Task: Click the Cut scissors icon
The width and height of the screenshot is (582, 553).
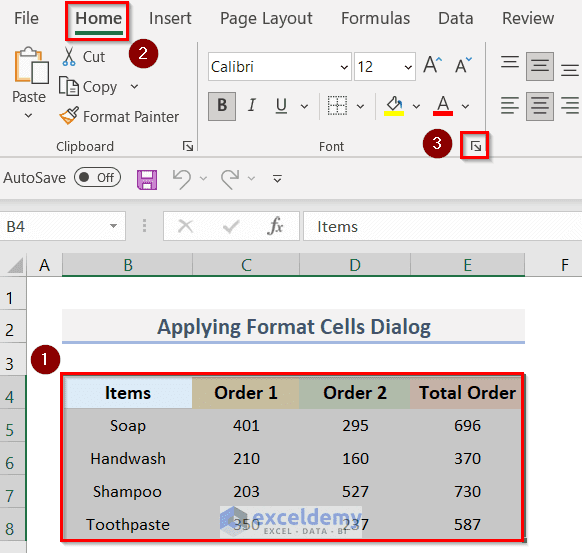Action: [x=69, y=57]
